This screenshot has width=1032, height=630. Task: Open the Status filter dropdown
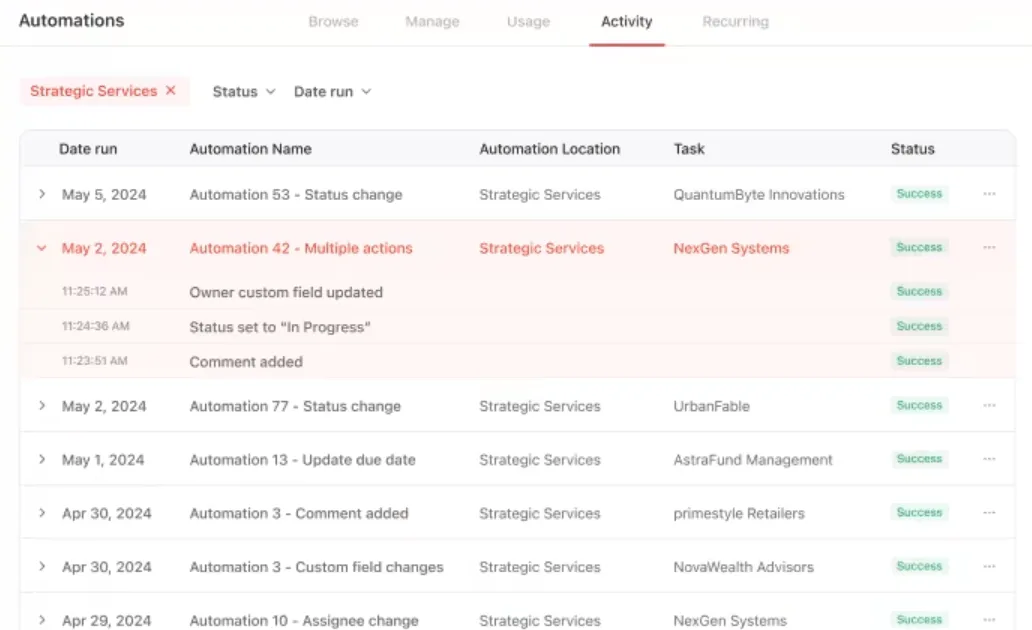coord(244,92)
